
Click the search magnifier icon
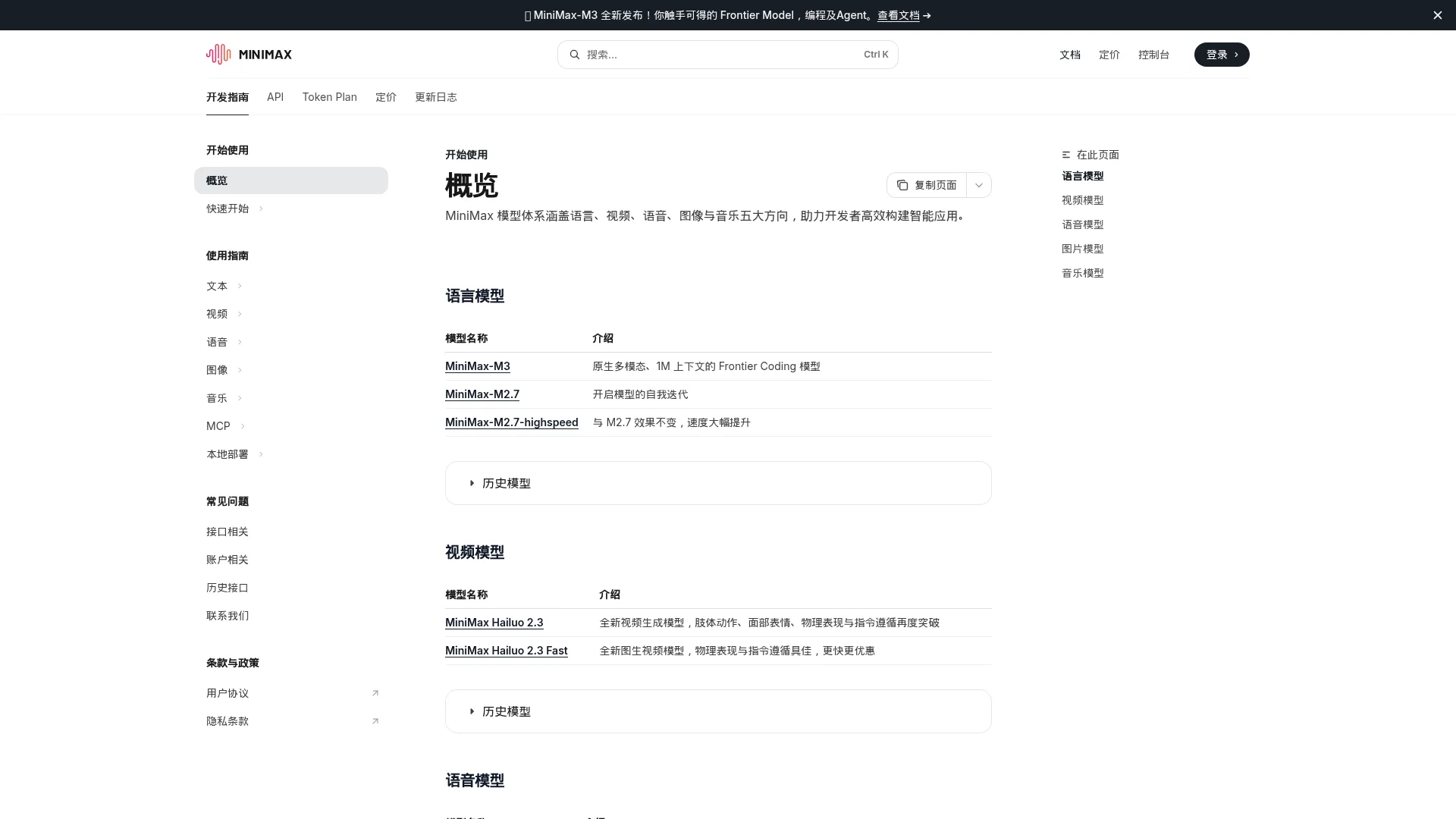(575, 55)
